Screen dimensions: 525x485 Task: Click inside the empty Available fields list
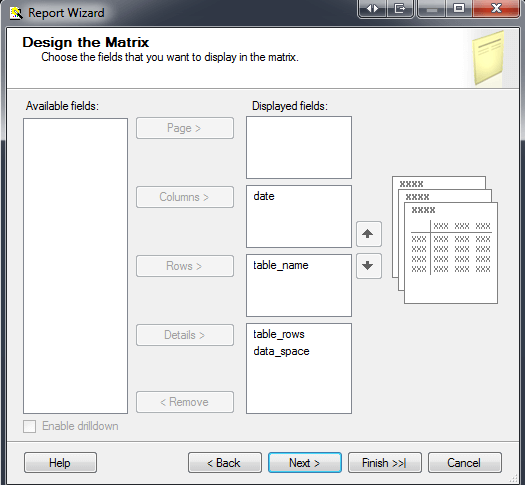tap(75, 266)
